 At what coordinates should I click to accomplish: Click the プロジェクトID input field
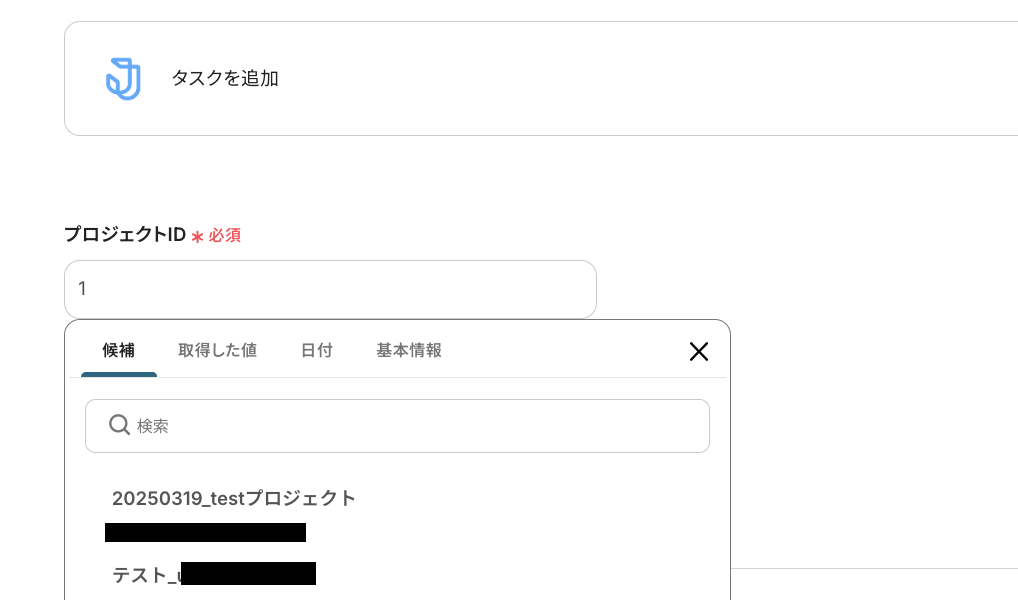pos(330,289)
